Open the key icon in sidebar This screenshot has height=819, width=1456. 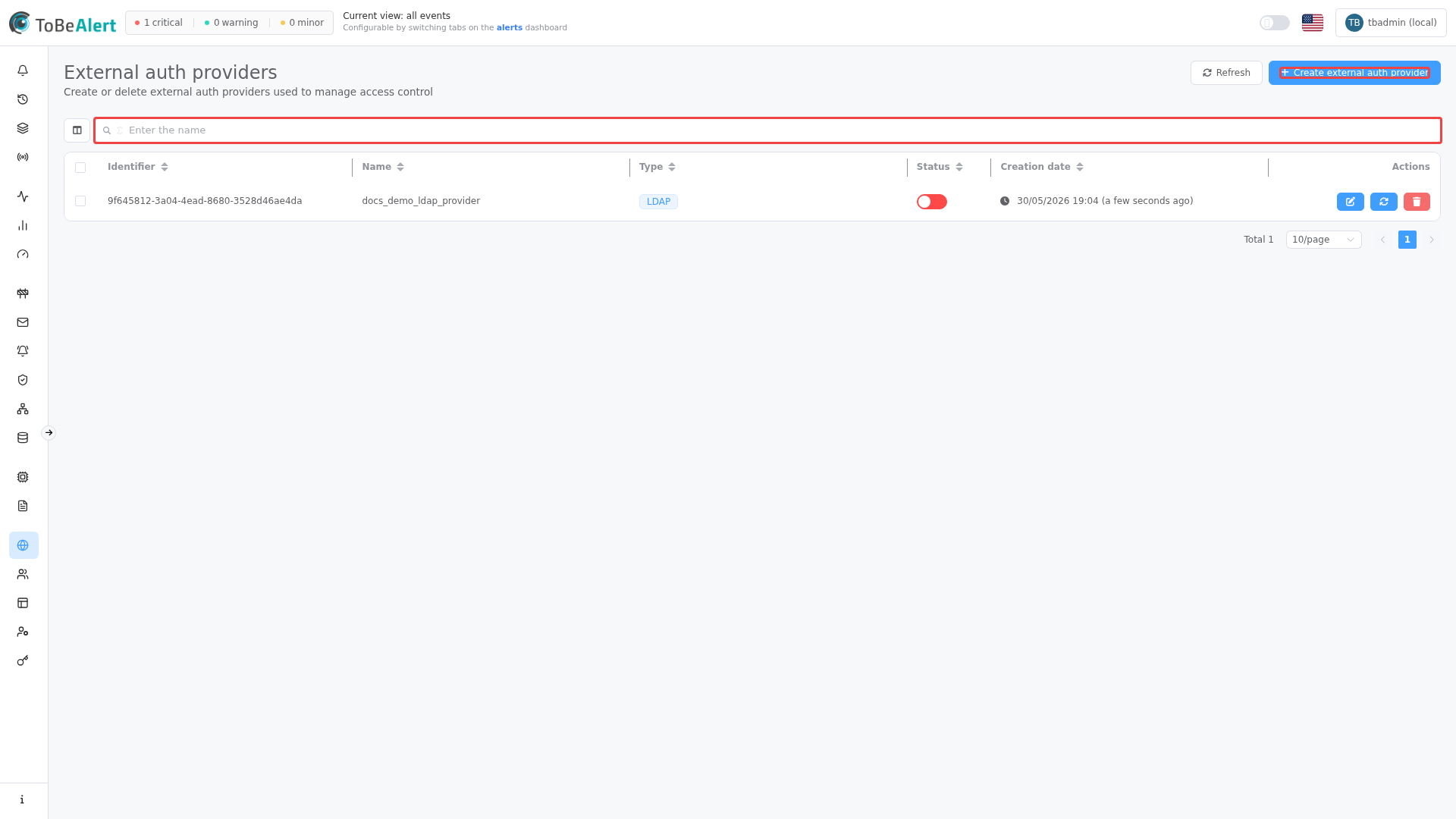coord(23,661)
